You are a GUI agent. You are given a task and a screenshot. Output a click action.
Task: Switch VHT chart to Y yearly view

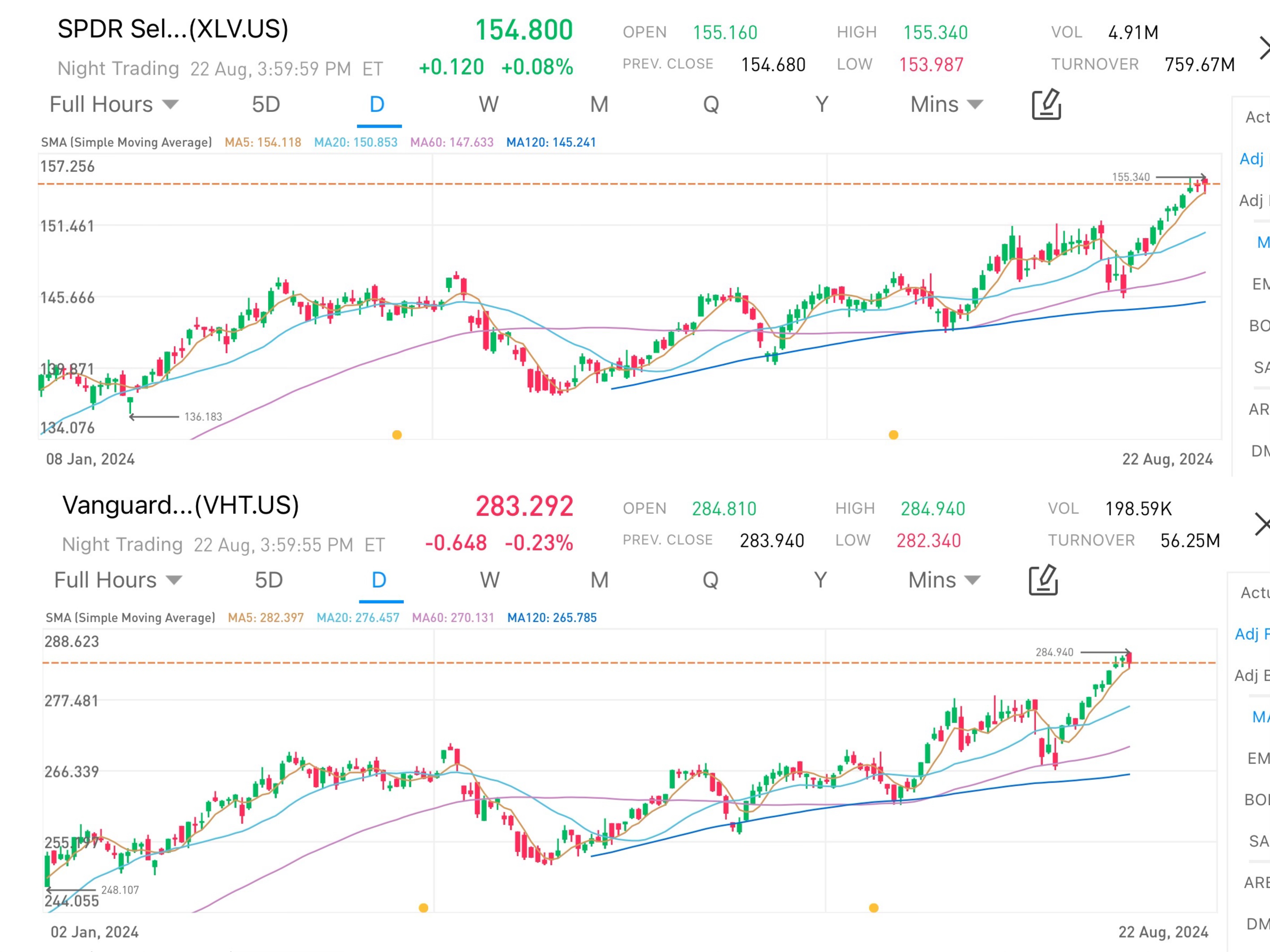[820, 580]
